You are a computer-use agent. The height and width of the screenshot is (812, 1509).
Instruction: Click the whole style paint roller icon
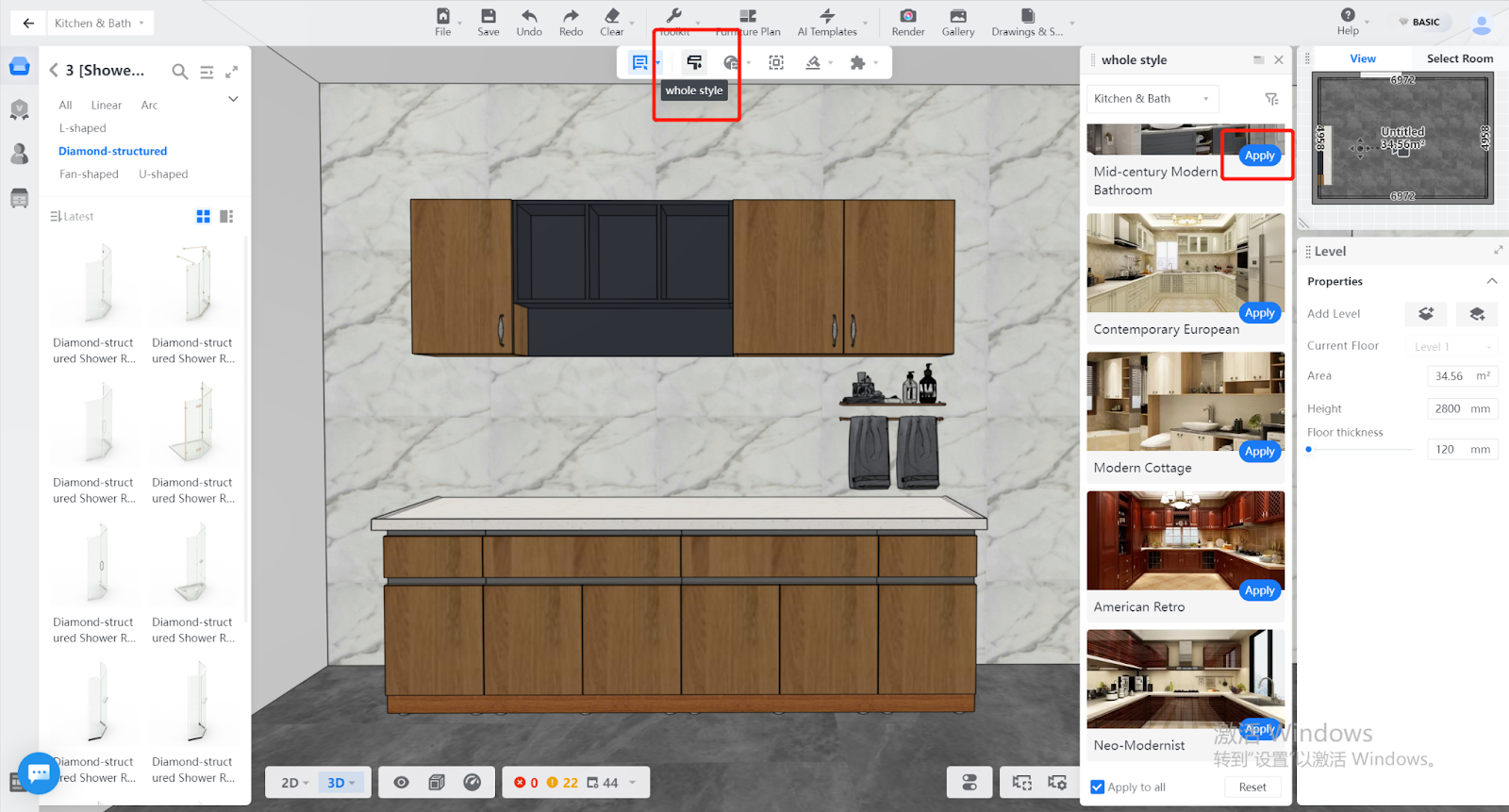coord(694,62)
